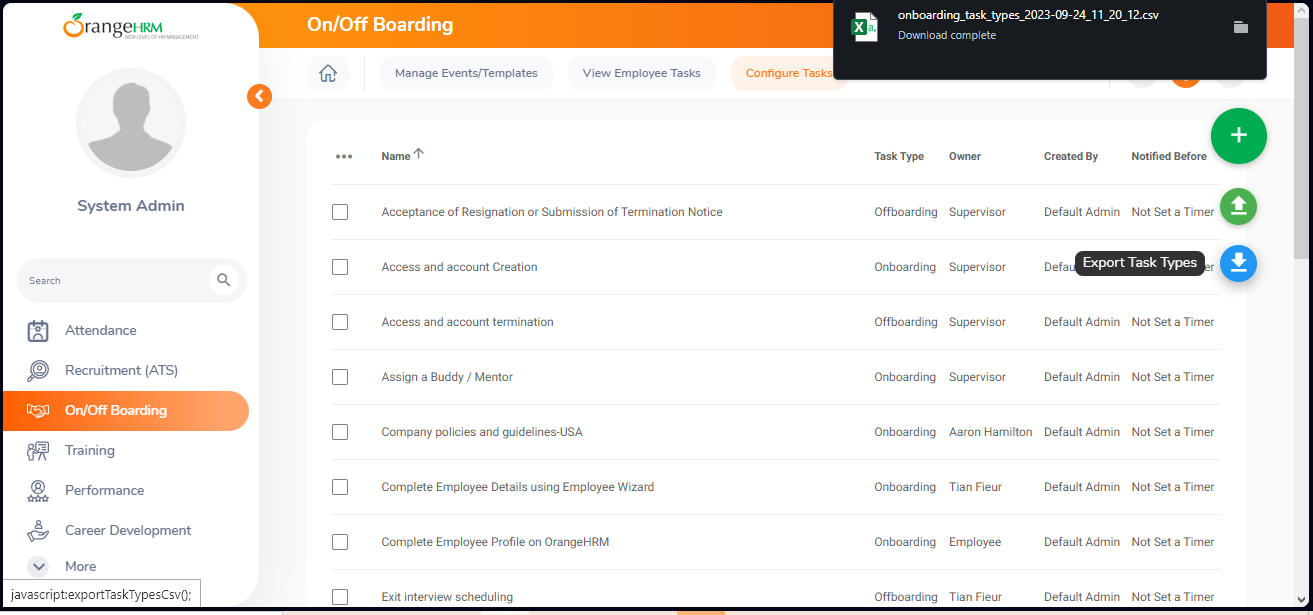The height and width of the screenshot is (615, 1313).
Task: Click the Recruitment (ATS) icon
Action: 38,371
